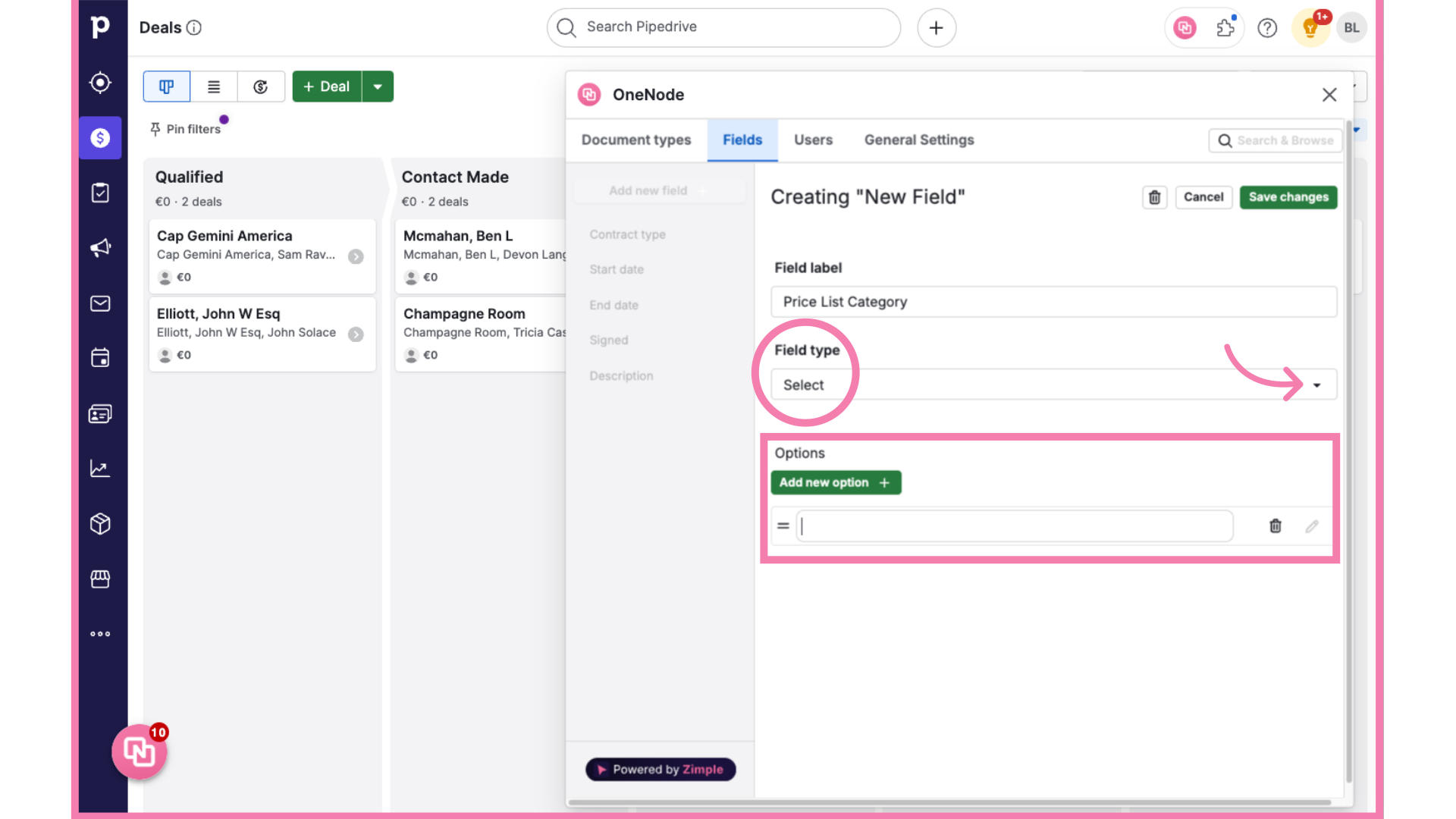Click the Field label input
The width and height of the screenshot is (1456, 819).
[1054, 302]
